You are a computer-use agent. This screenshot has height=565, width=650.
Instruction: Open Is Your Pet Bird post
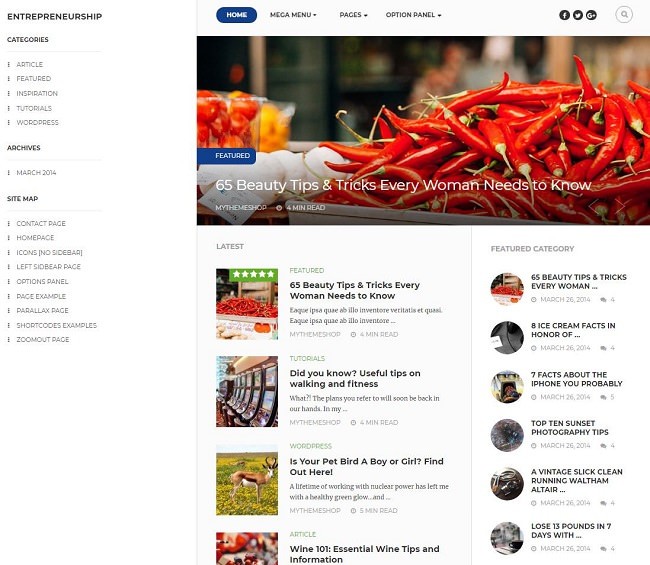tap(366, 467)
